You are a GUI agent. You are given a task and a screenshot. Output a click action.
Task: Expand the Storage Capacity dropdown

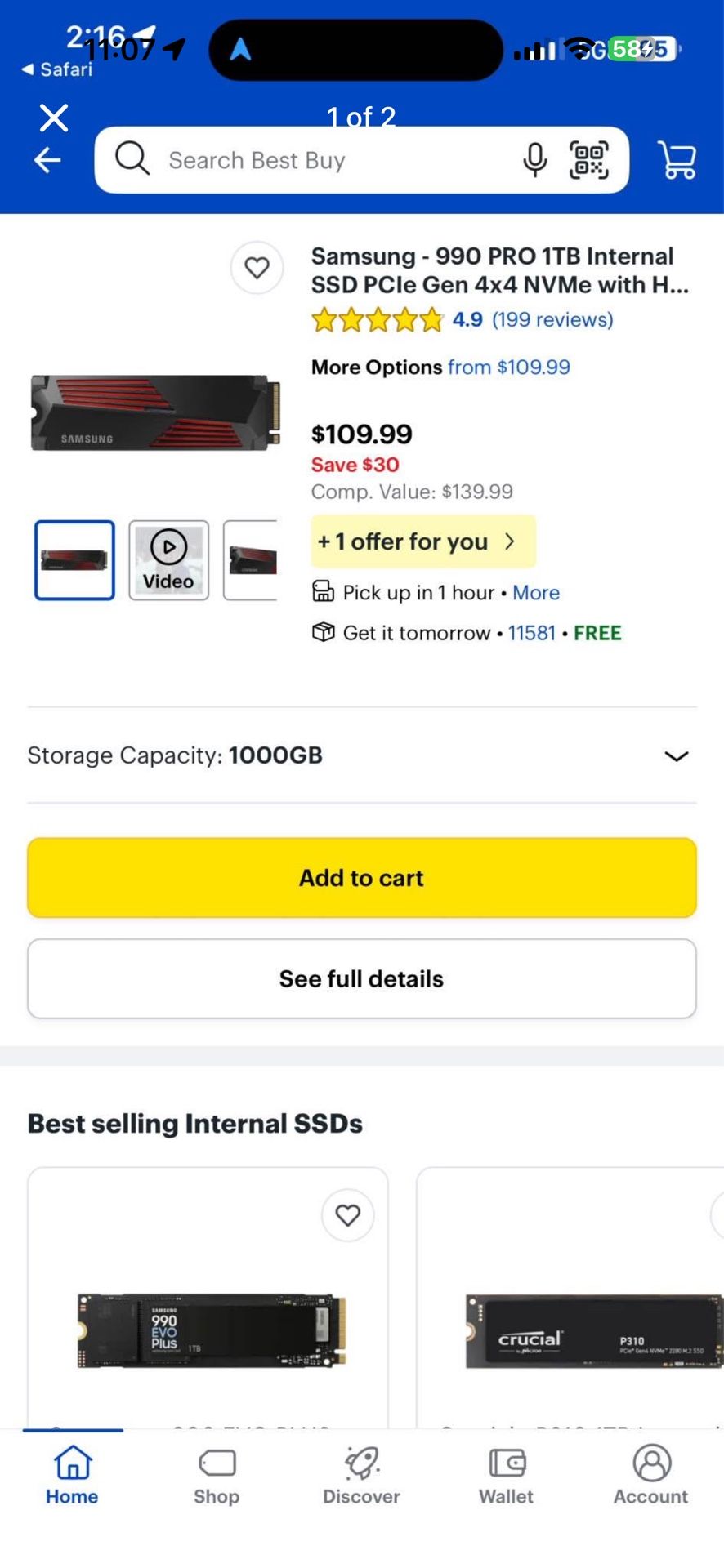coord(675,755)
